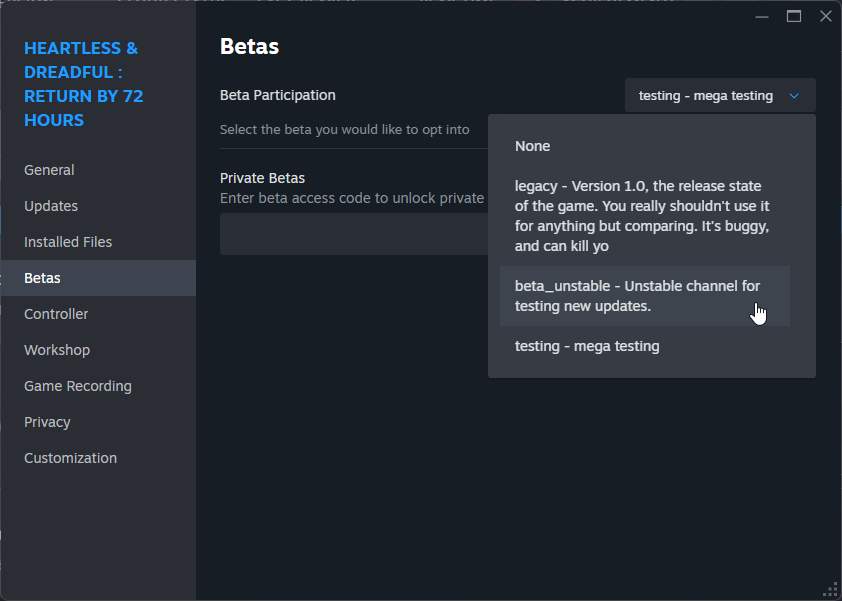Choose None in beta dropdown list
This screenshot has height=601, width=842.
pyautogui.click(x=644, y=146)
